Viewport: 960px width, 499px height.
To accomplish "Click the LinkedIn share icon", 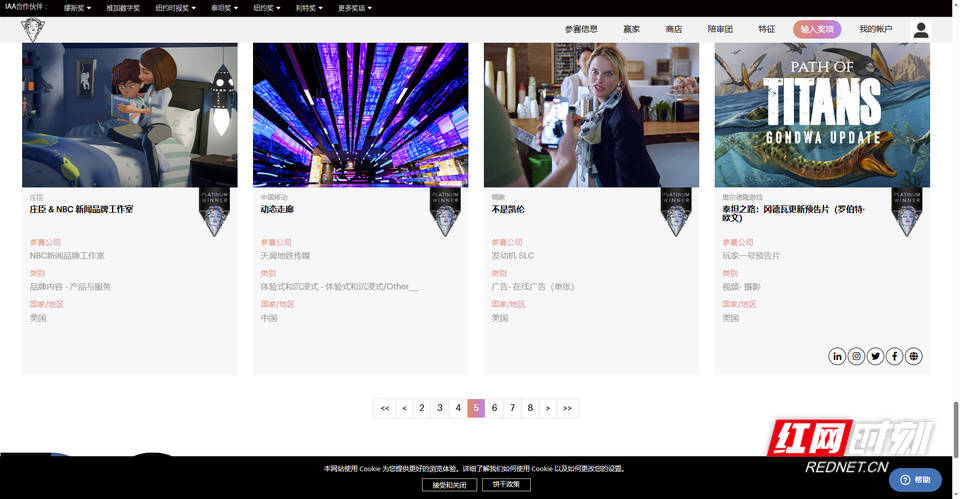I will tap(837, 356).
